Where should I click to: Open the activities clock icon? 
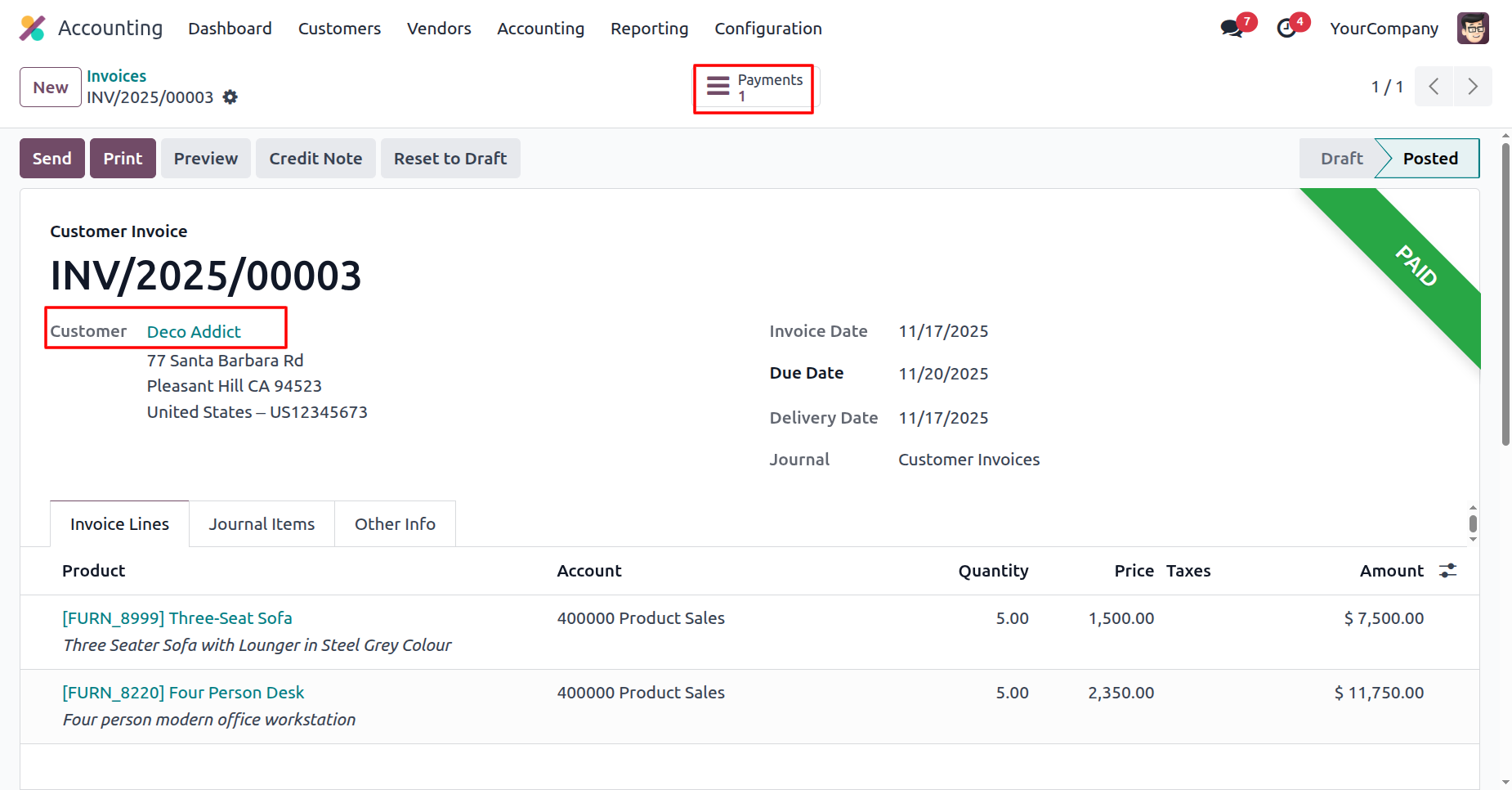pos(1286,29)
